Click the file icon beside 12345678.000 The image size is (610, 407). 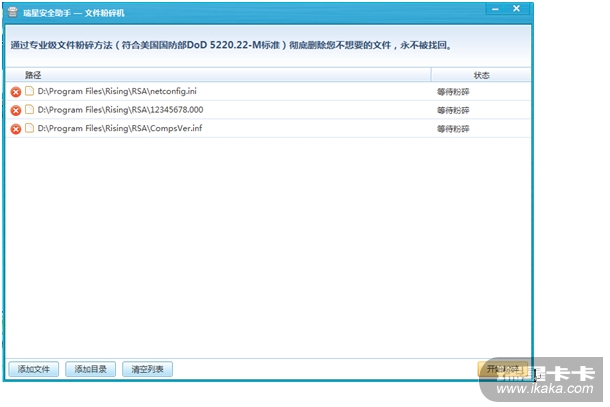29,109
